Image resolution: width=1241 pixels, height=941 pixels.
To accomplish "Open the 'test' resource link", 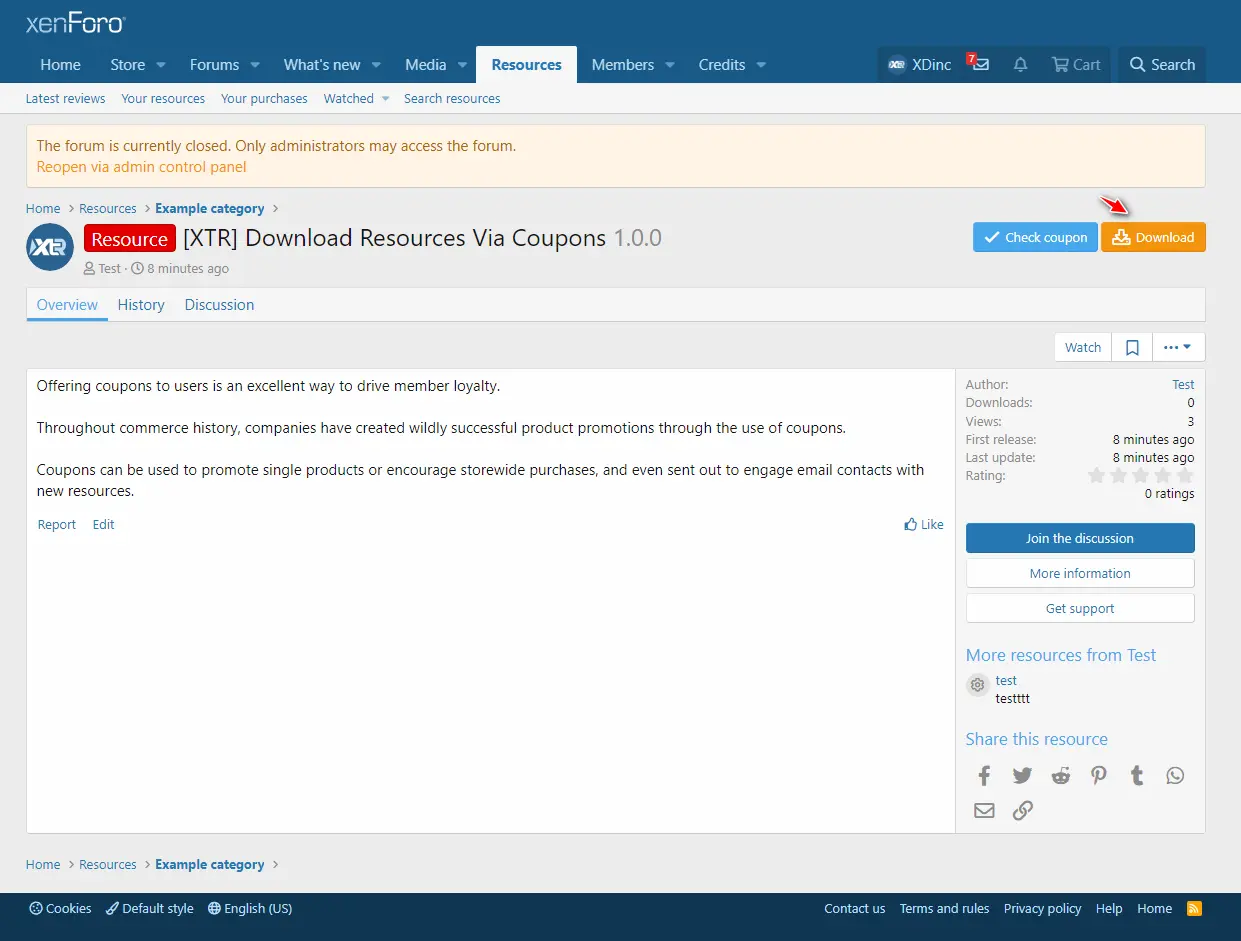I will tap(1006, 680).
